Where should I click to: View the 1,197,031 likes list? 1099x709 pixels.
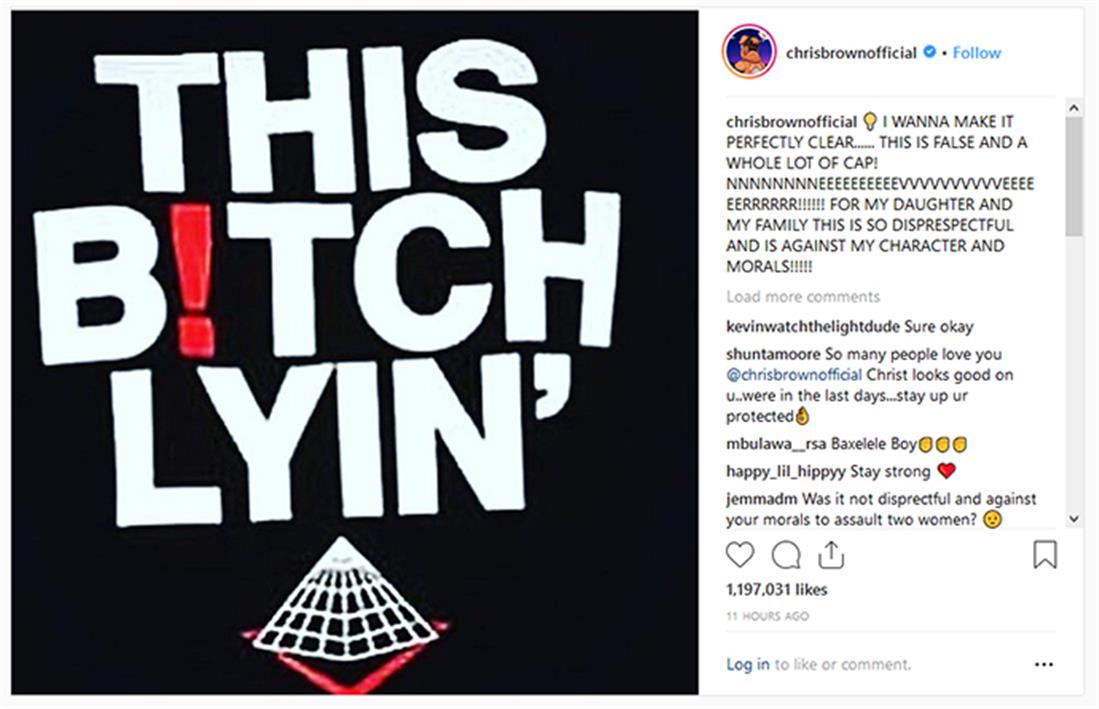tap(777, 590)
